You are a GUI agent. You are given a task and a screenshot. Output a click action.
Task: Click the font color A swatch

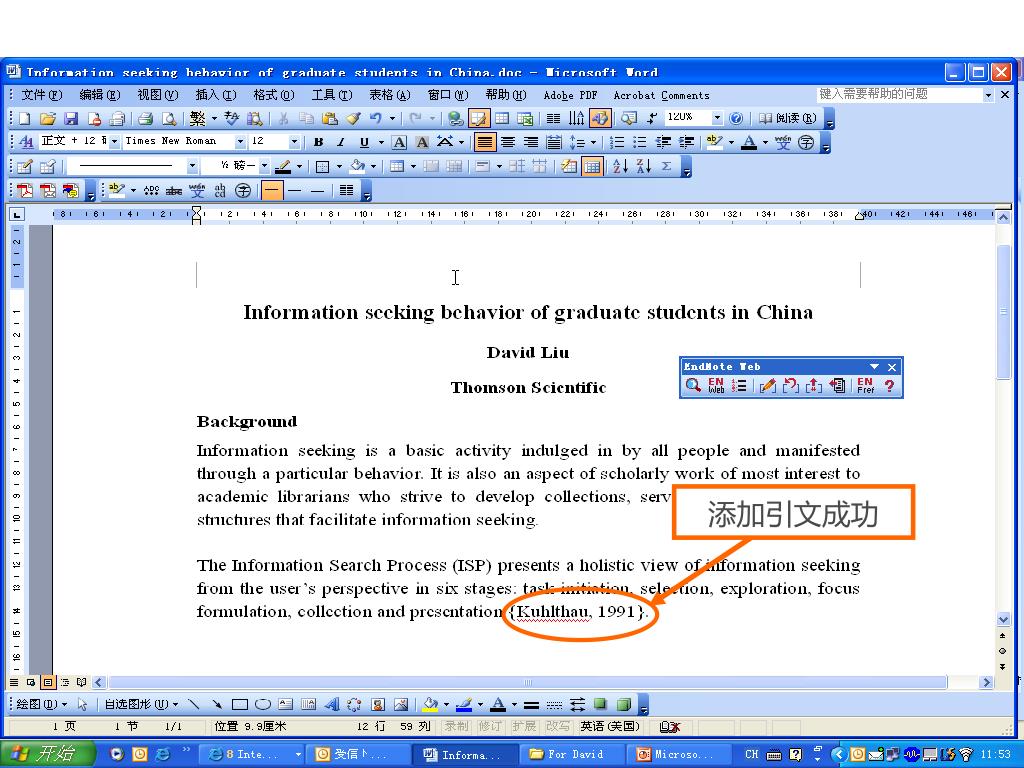pyautogui.click(x=749, y=142)
